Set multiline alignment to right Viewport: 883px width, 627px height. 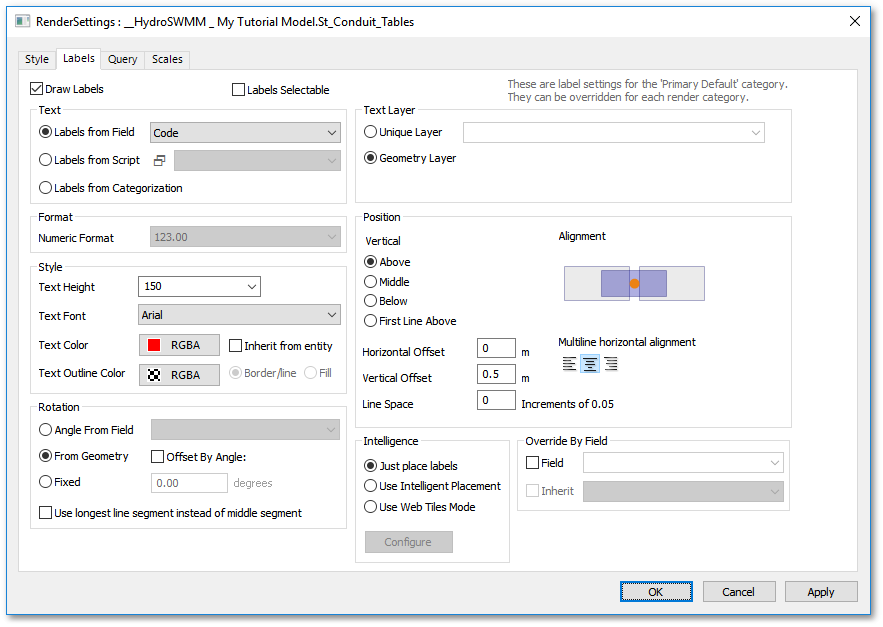click(x=610, y=364)
